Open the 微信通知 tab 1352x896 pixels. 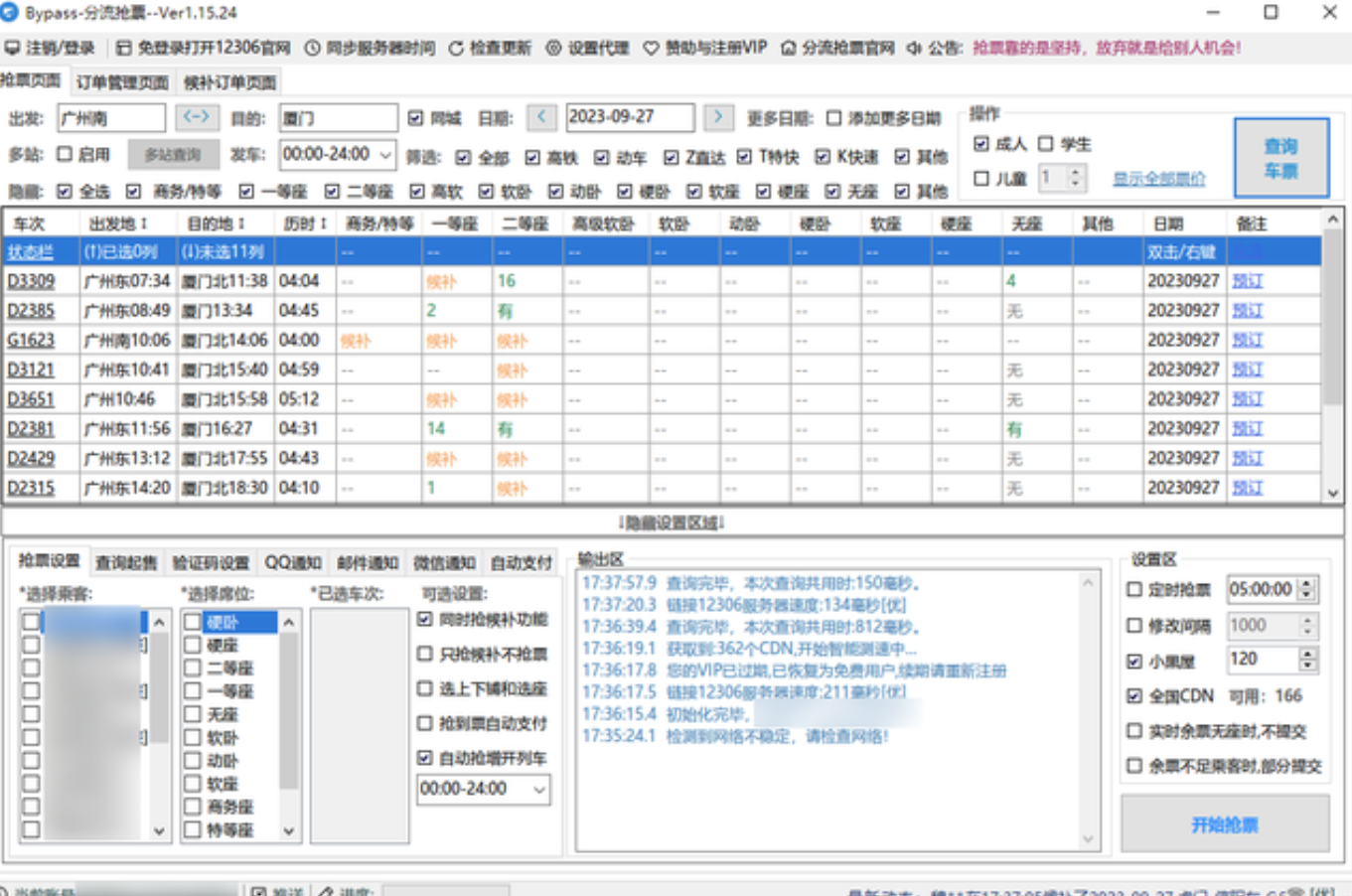[x=444, y=562]
